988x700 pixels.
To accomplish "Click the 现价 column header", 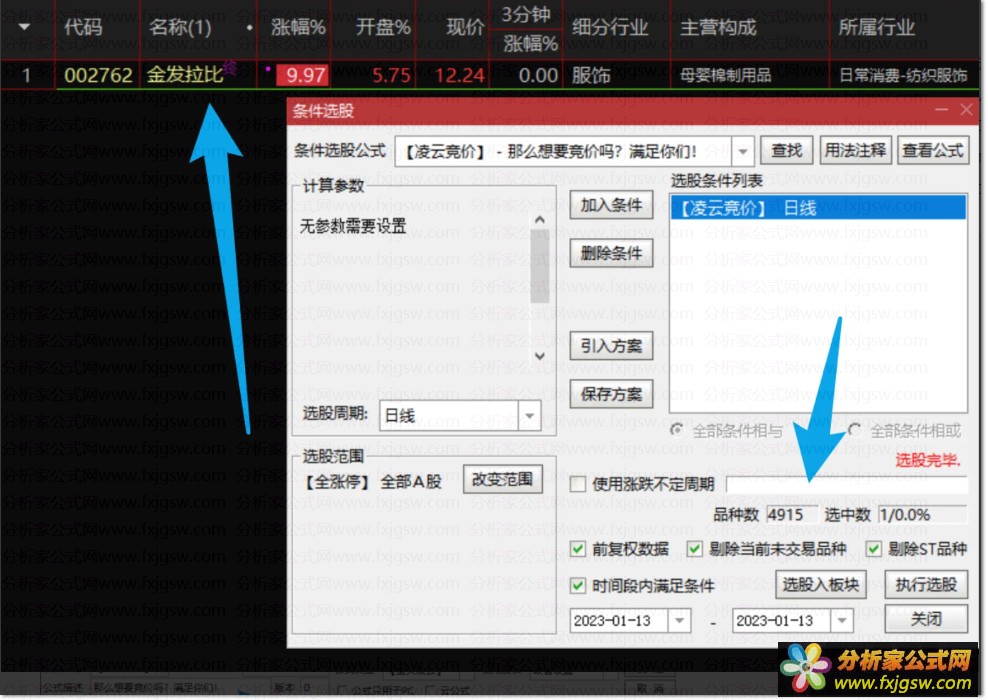I will [465, 27].
